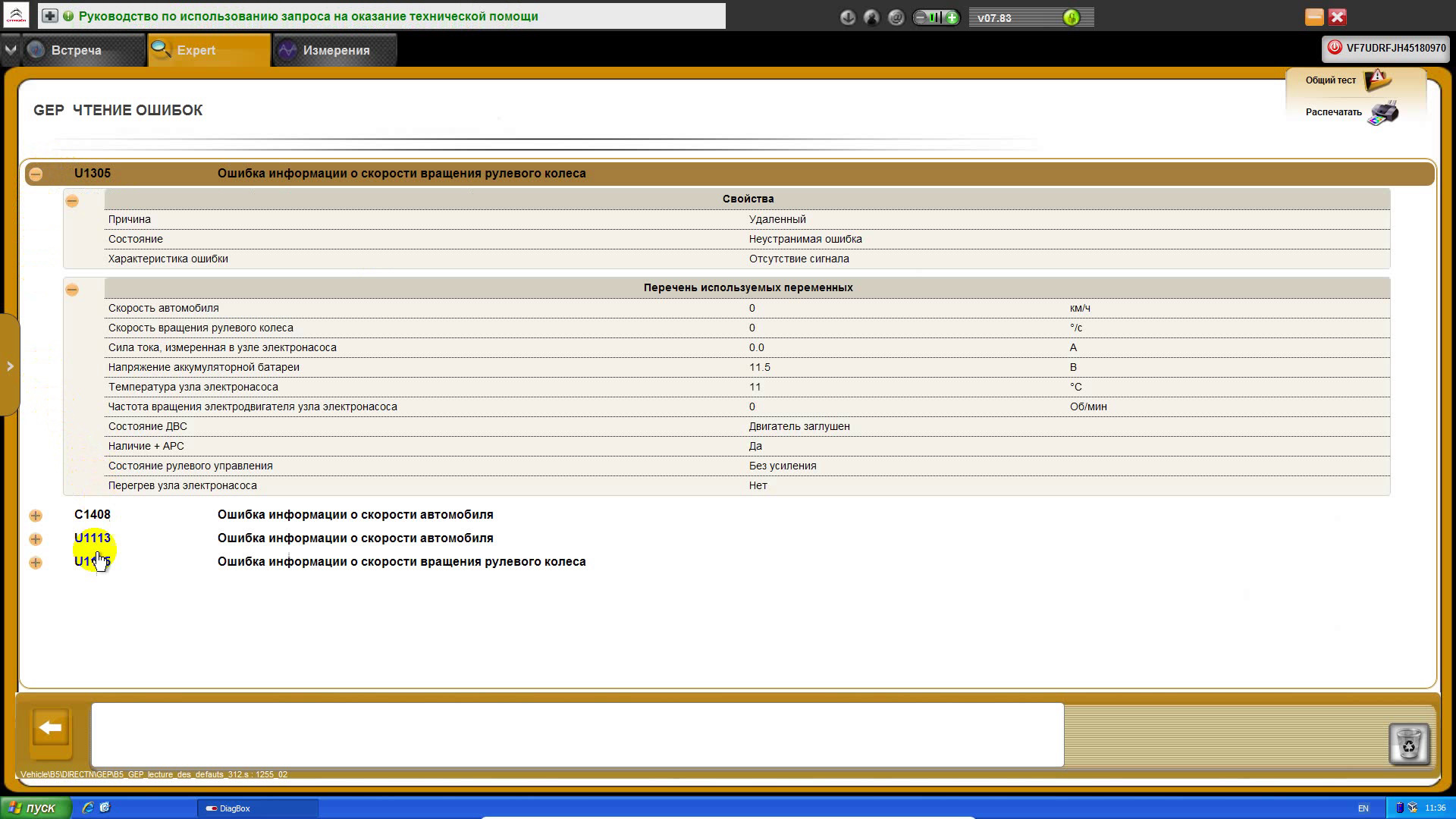1456x819 pixels.
Task: Click battery voltage value 11.5
Action: pyautogui.click(x=759, y=367)
